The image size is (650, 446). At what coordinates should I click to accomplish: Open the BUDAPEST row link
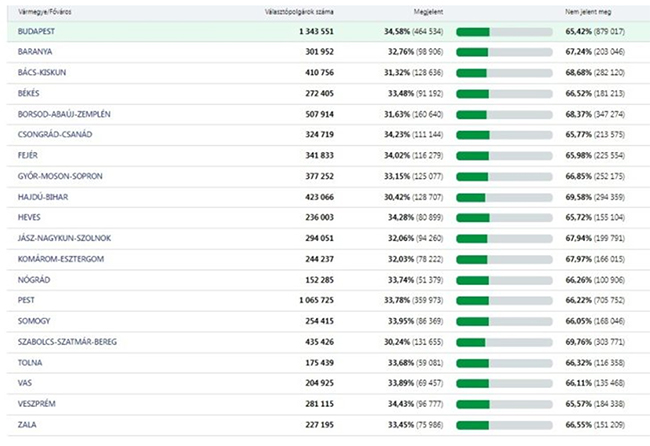(x=36, y=32)
